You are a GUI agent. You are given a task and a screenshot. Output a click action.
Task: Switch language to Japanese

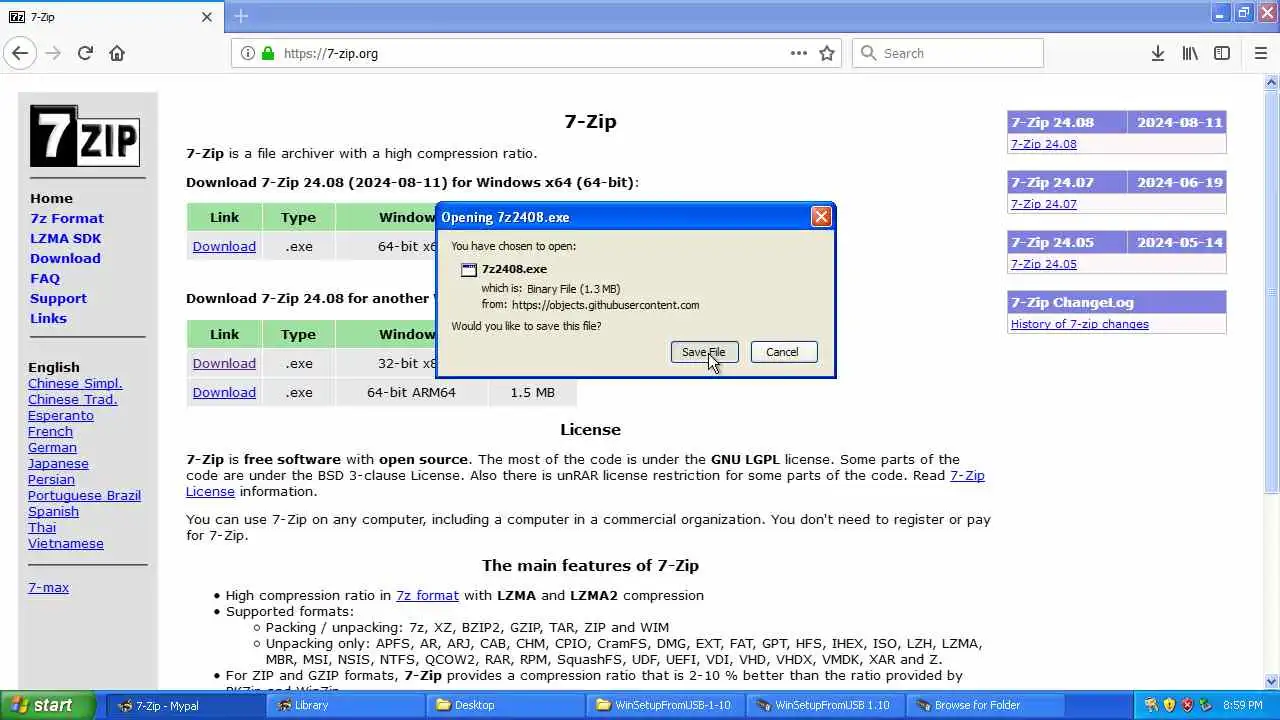[x=58, y=463]
